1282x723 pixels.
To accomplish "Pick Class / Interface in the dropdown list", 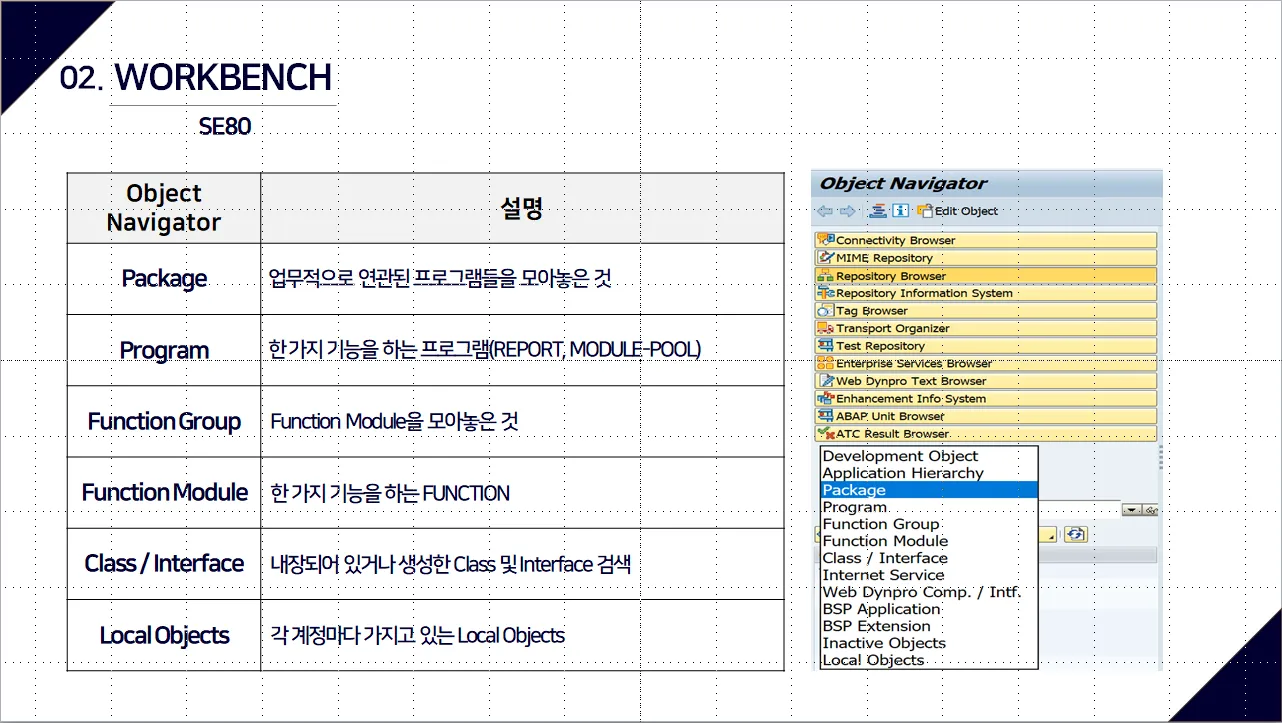I will point(884,558).
